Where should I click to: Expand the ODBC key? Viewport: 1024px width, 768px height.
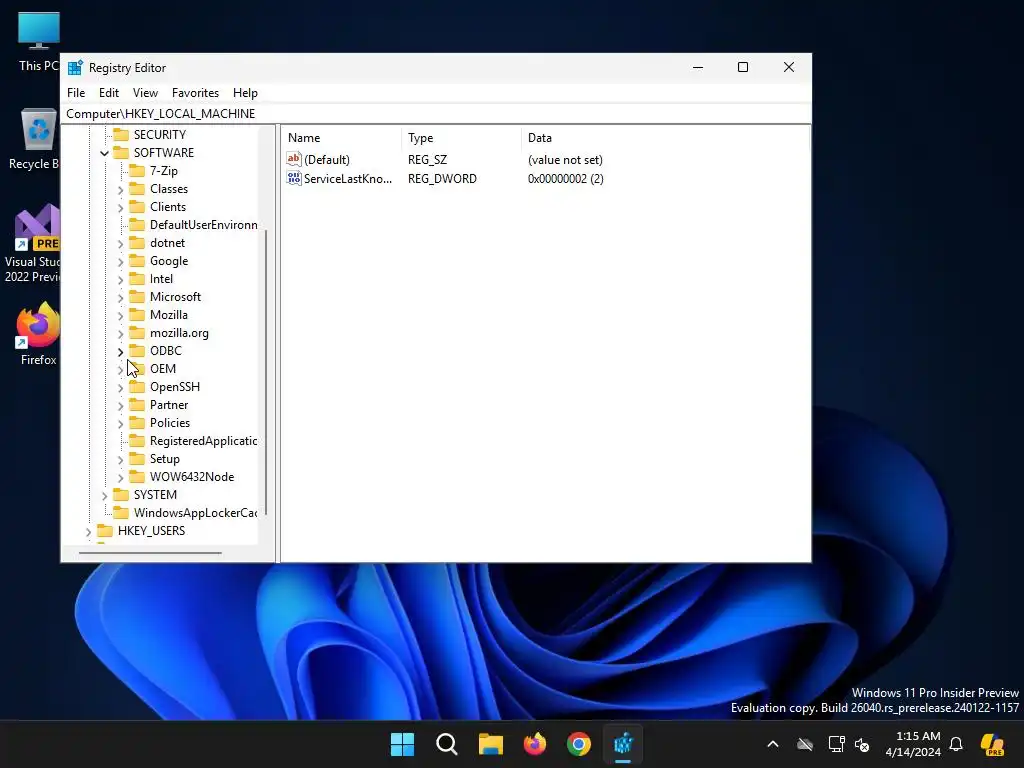pos(120,351)
